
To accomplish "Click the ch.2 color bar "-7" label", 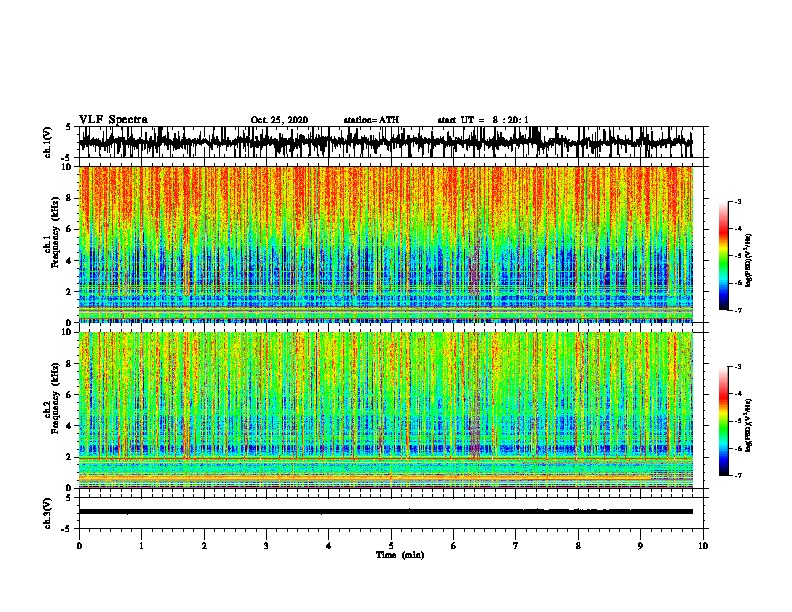I will coord(737,475).
